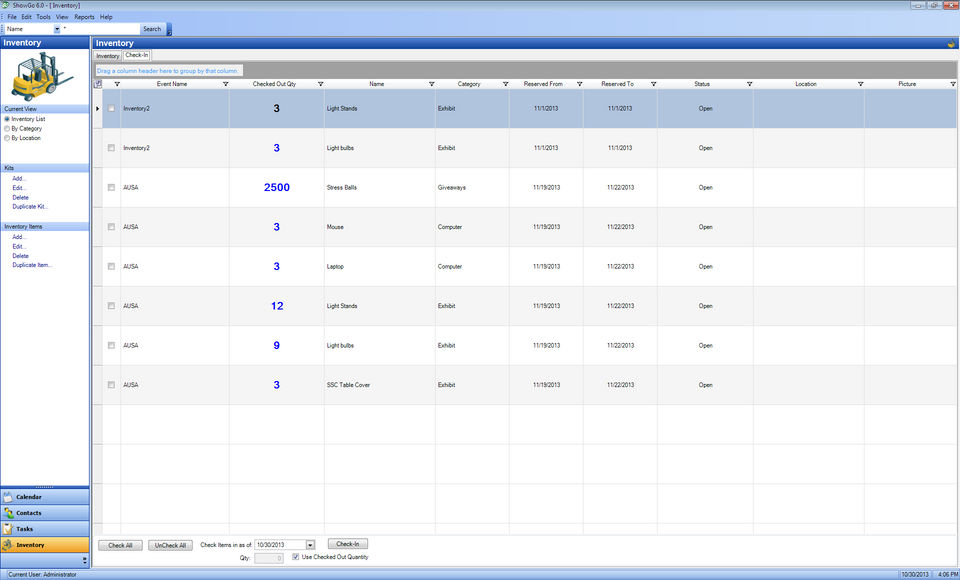Click the SSC Table Cover name cell
Screen dimensions: 960x580
380,385
